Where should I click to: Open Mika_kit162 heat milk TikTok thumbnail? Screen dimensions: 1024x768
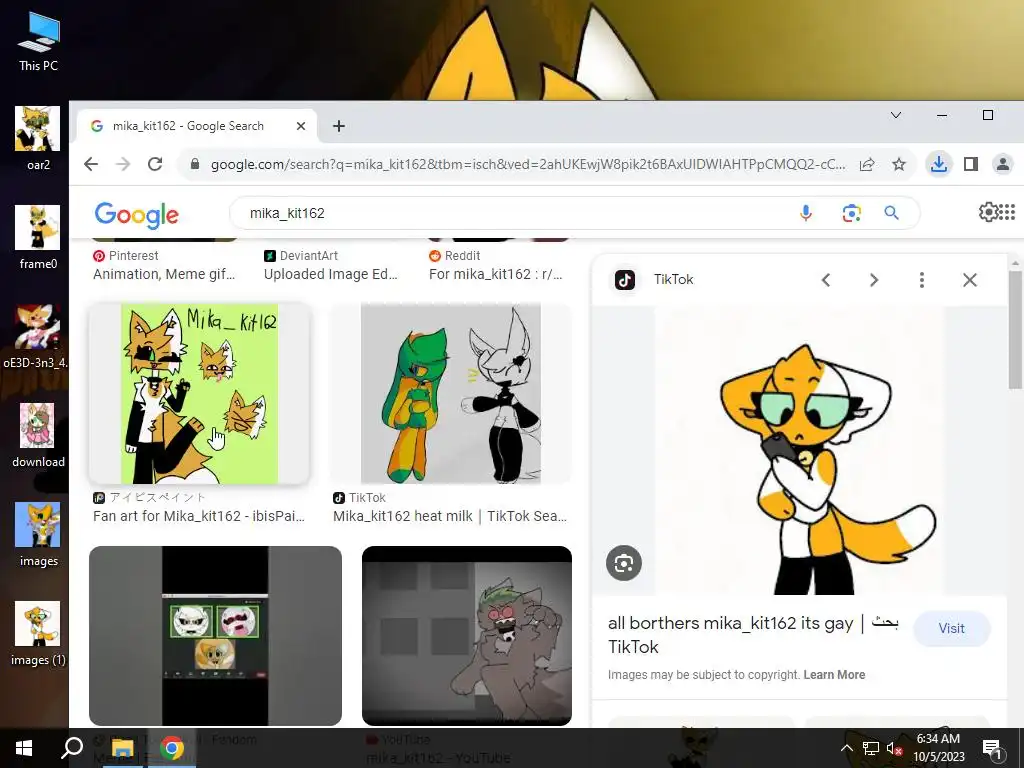tap(451, 393)
